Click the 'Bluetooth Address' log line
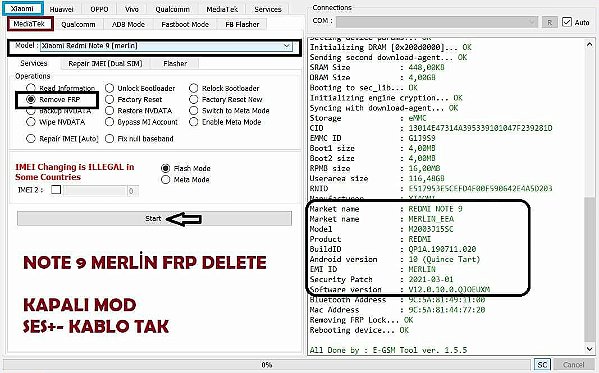Screen dimensions: 599x373 coord(397,300)
